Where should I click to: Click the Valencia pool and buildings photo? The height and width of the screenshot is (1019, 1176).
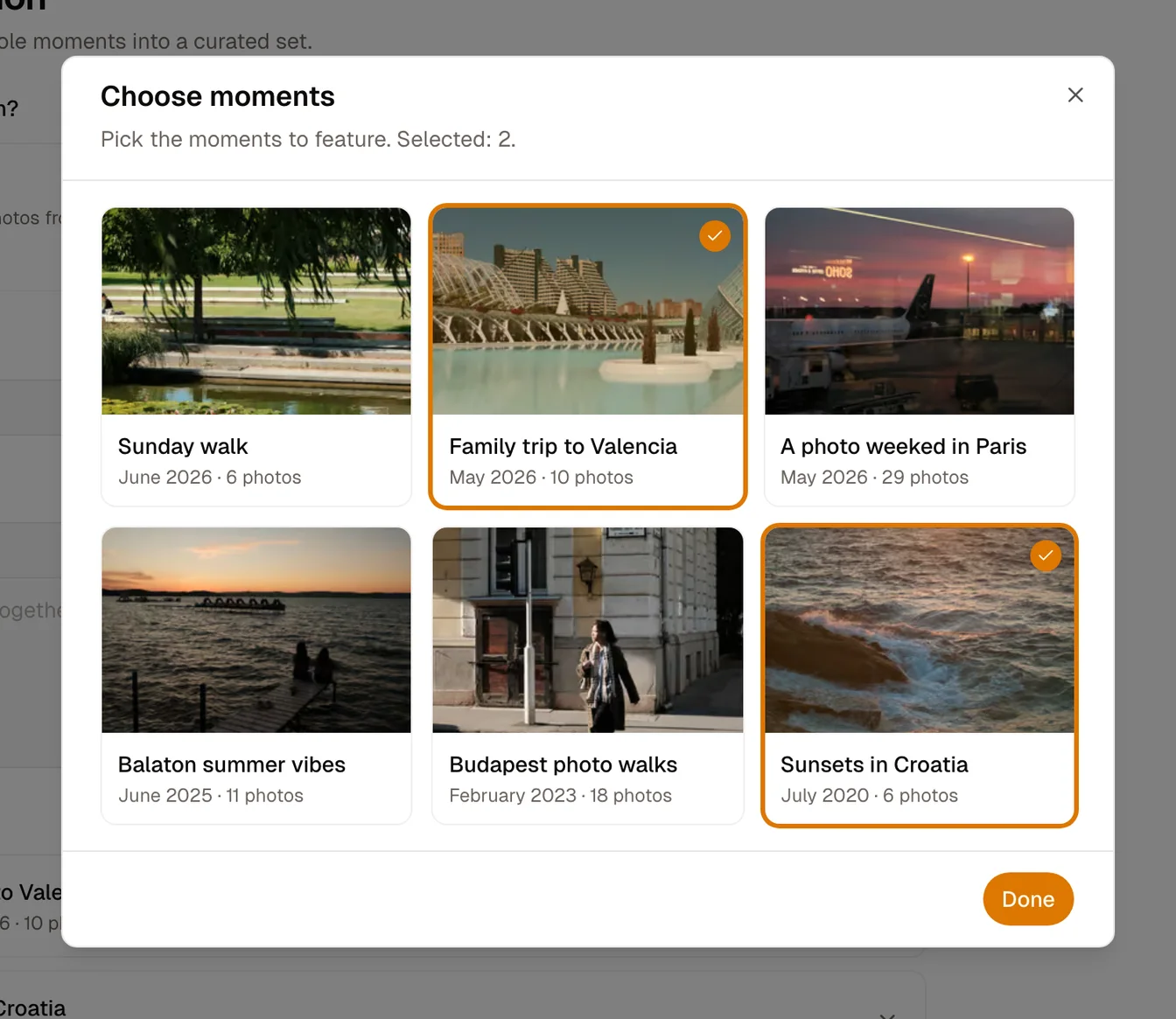588,311
